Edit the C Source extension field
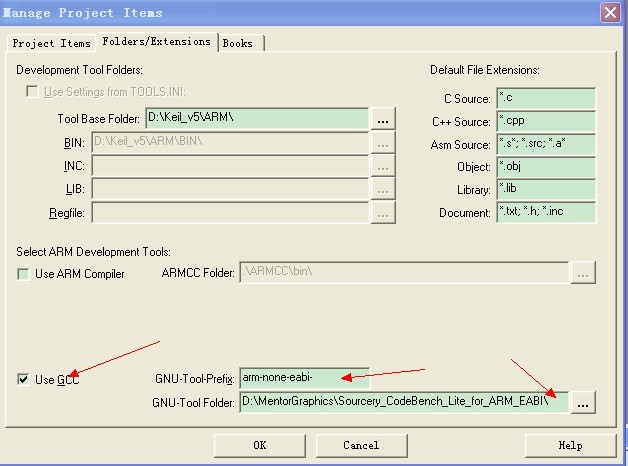The width and height of the screenshot is (628, 466). pos(545,98)
